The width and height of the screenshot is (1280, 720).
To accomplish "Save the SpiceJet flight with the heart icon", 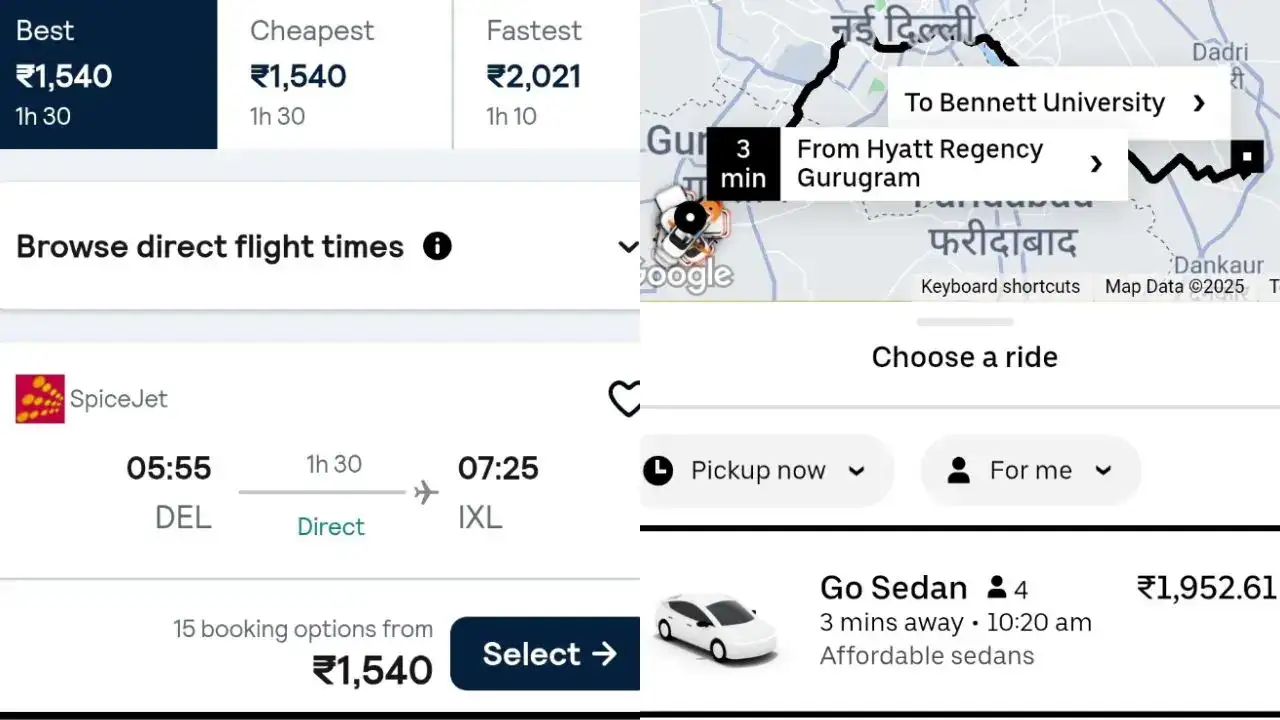I will (624, 399).
